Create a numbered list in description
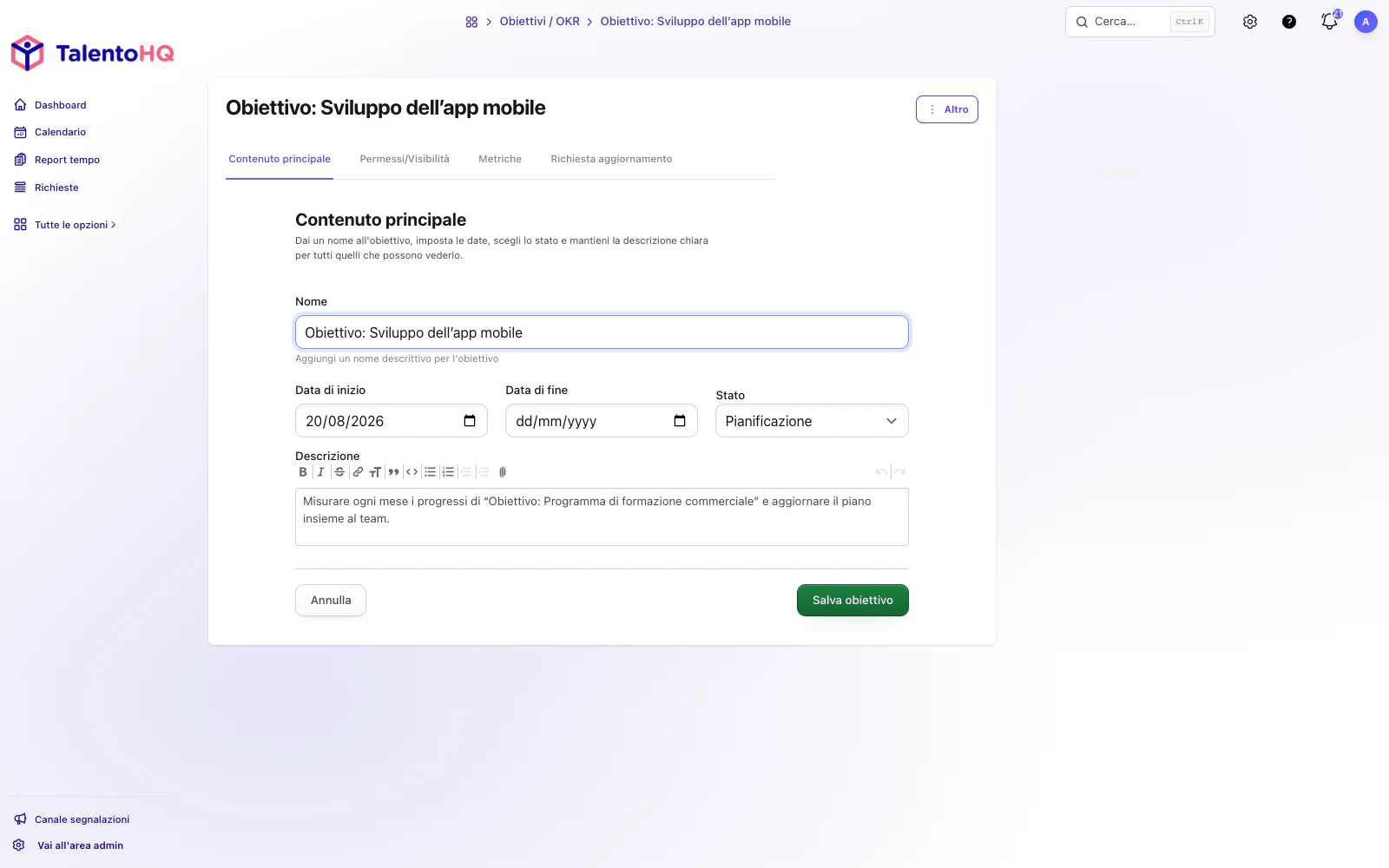Viewport: 1389px width, 868px height. [x=449, y=472]
